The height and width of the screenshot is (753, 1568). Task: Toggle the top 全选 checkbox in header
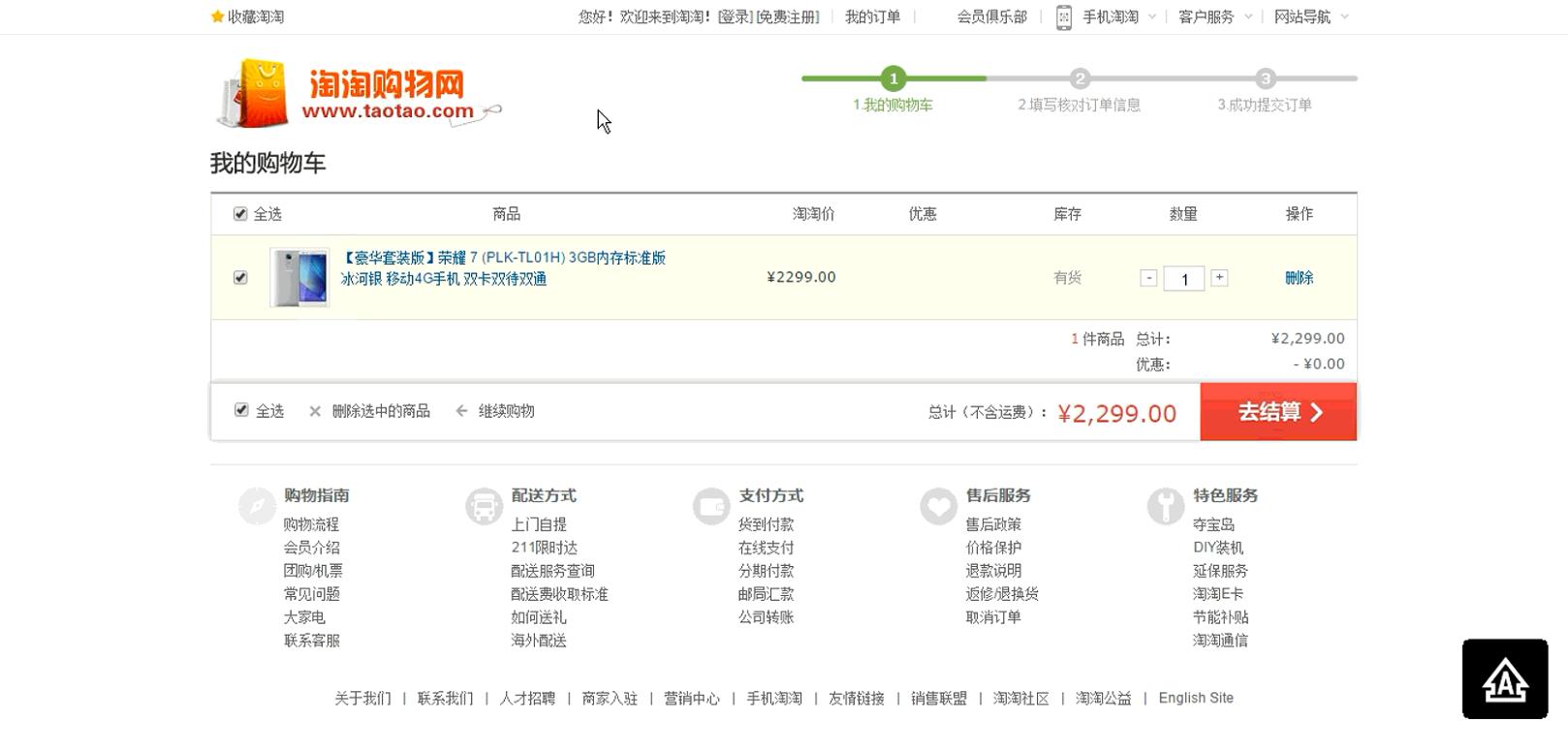tap(240, 214)
